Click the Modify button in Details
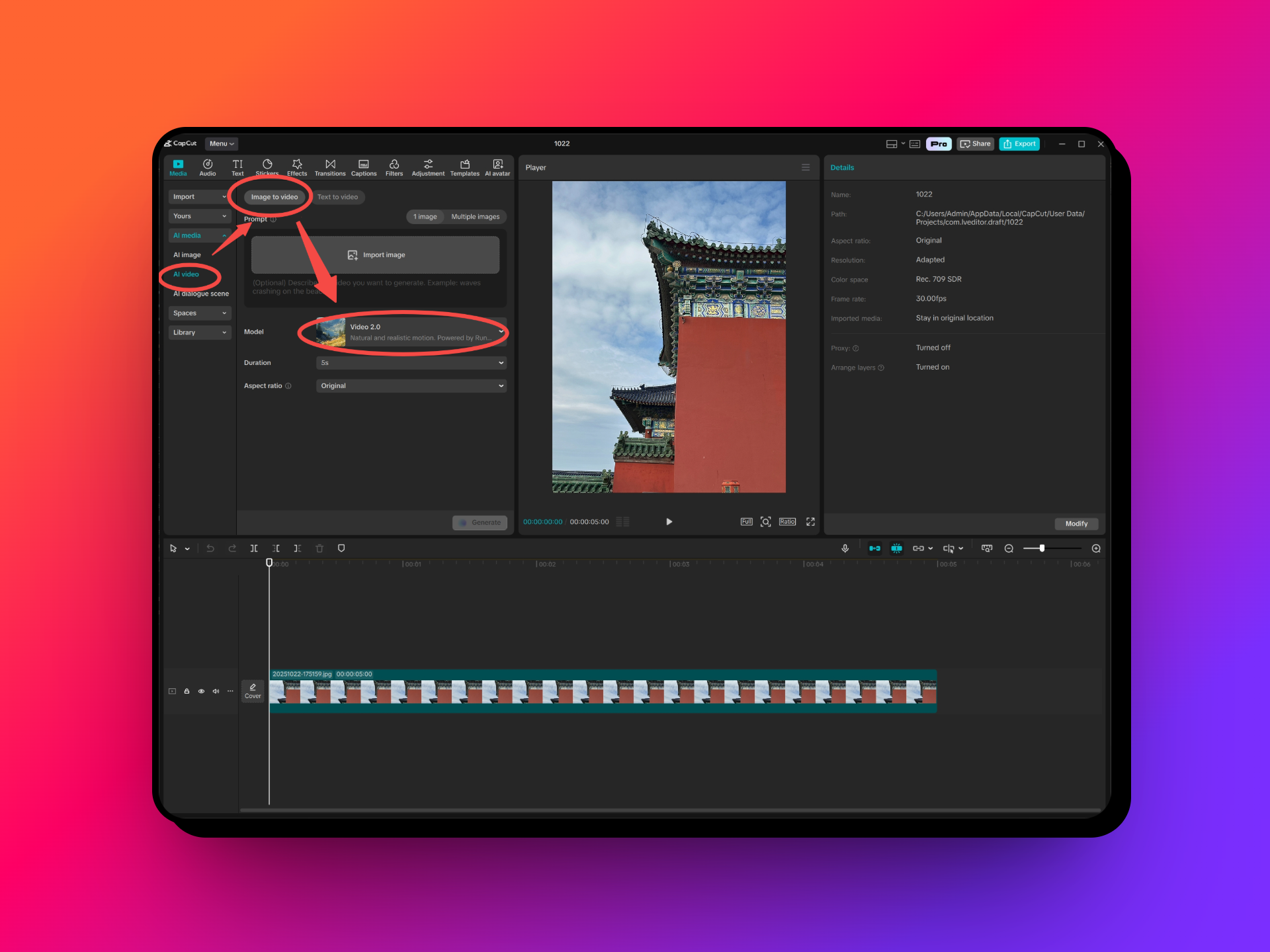The height and width of the screenshot is (952, 1270). pyautogui.click(x=1076, y=524)
